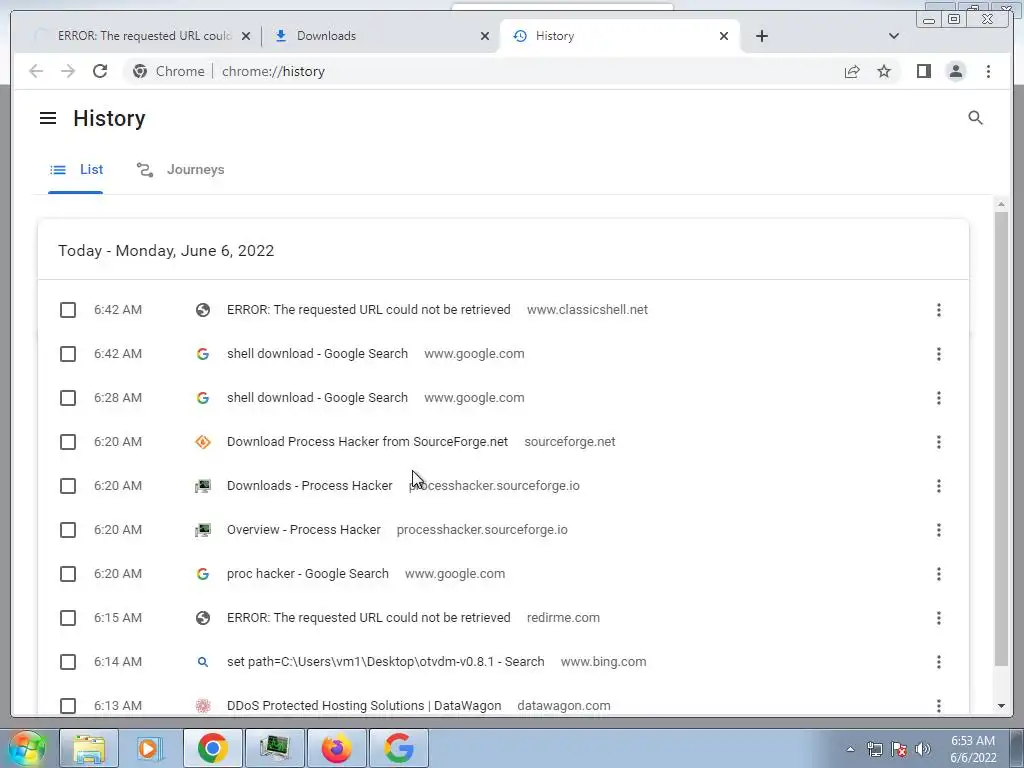Viewport: 1024px width, 768px height.
Task: Open actions menu for Downloads - Process Hacker
Action: (x=938, y=486)
